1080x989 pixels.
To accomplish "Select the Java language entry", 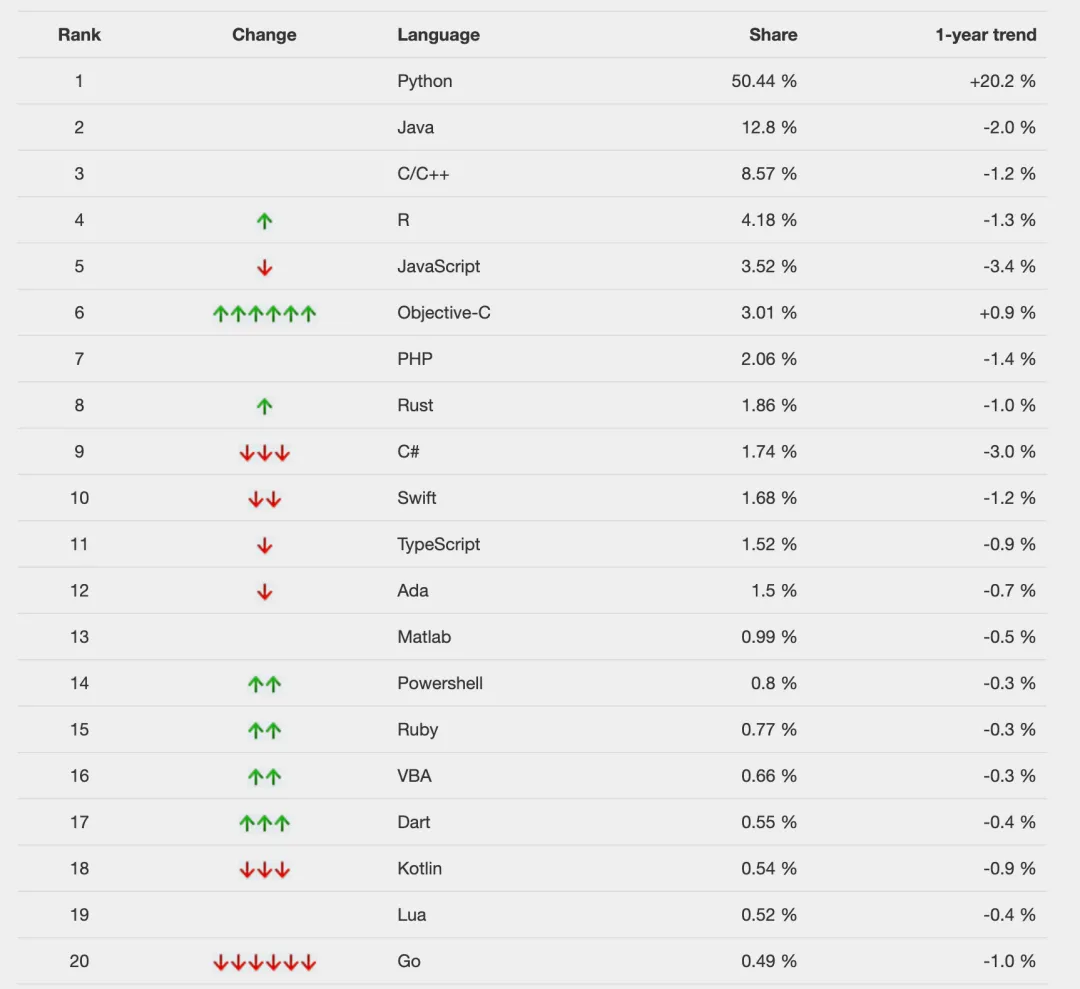I will (415, 127).
